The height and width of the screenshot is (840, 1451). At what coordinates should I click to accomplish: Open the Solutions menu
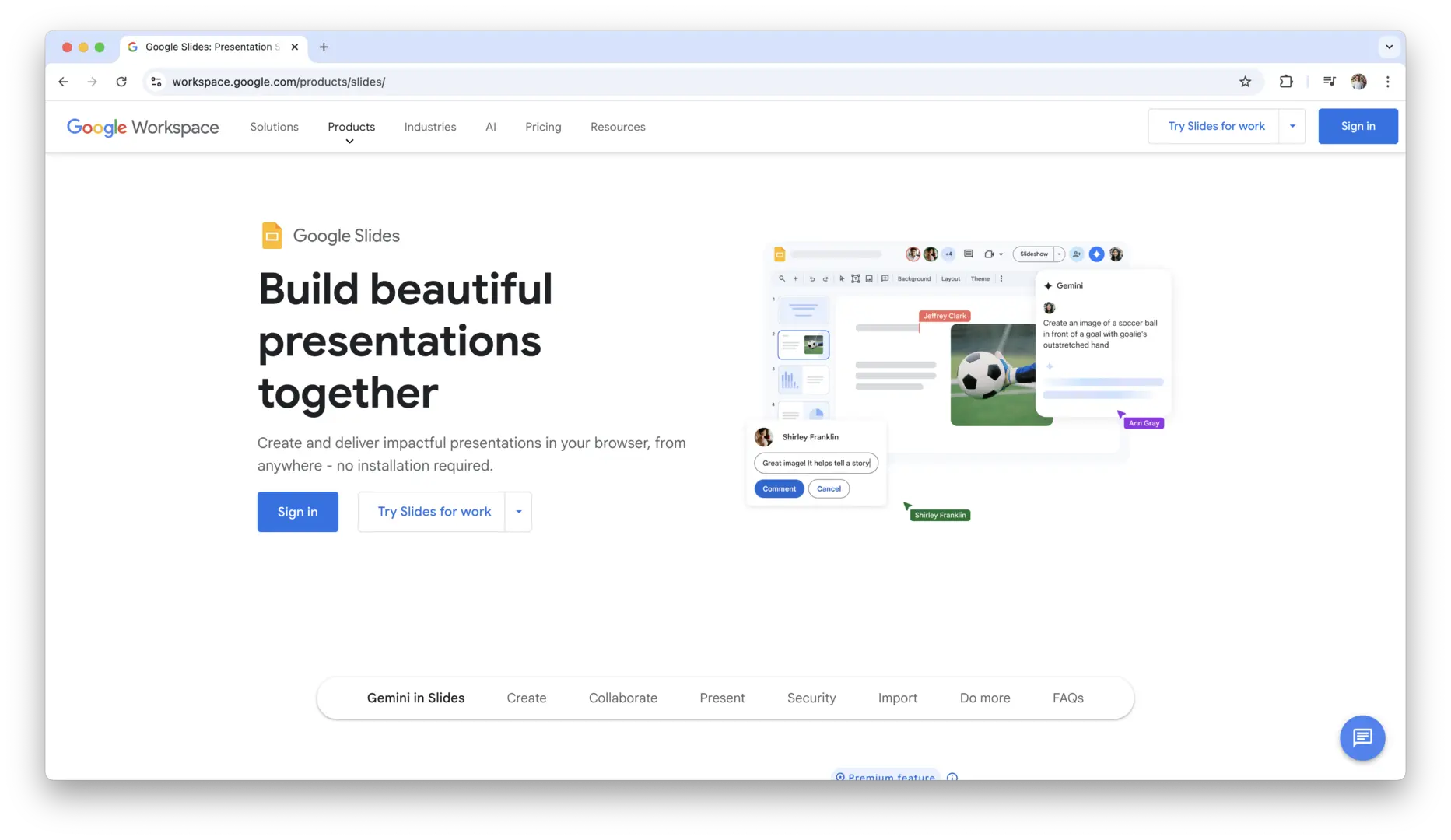coord(274,127)
